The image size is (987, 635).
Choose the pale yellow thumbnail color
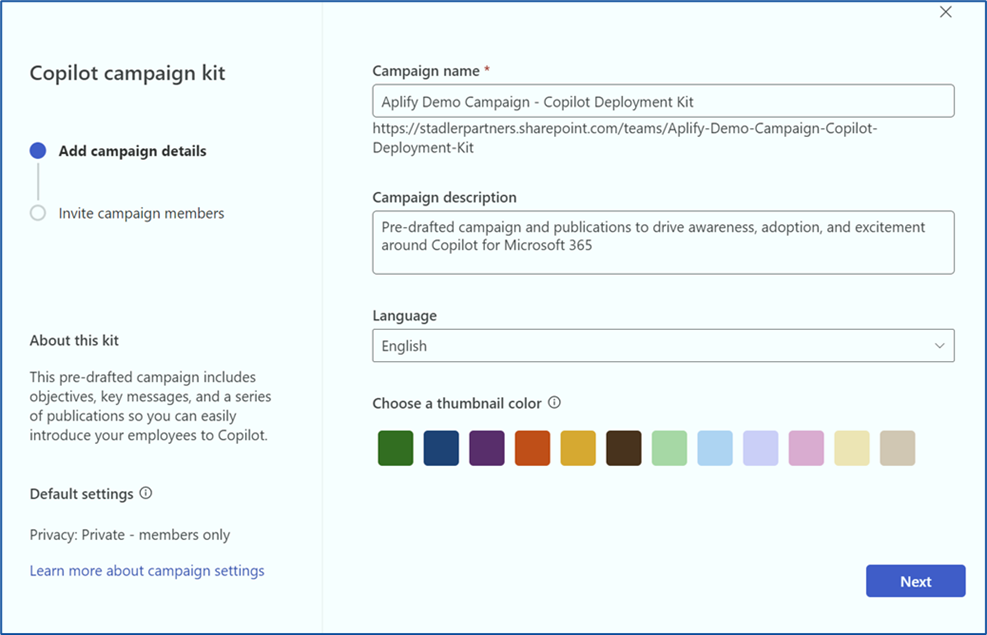(852, 448)
